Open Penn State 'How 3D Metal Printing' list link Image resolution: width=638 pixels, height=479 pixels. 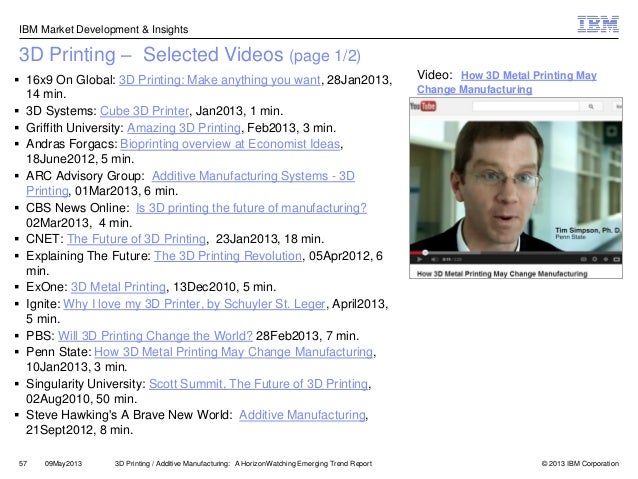pyautogui.click(x=234, y=352)
